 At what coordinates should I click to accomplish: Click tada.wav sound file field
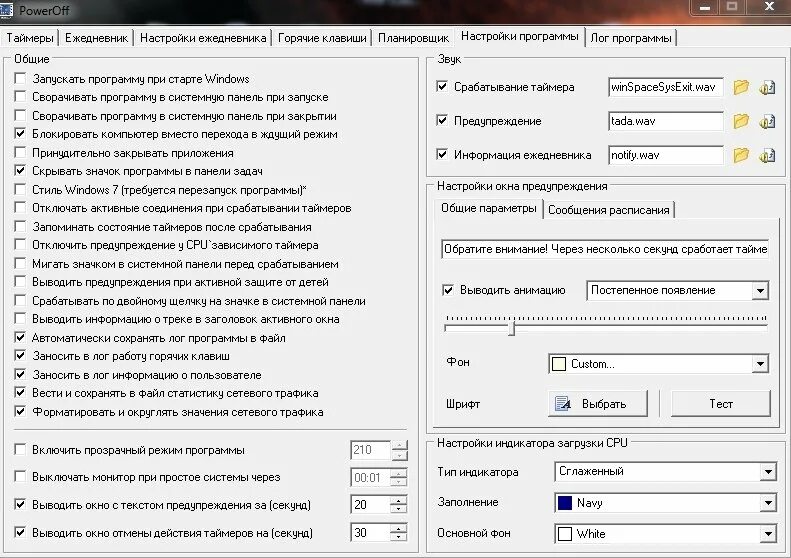point(666,121)
